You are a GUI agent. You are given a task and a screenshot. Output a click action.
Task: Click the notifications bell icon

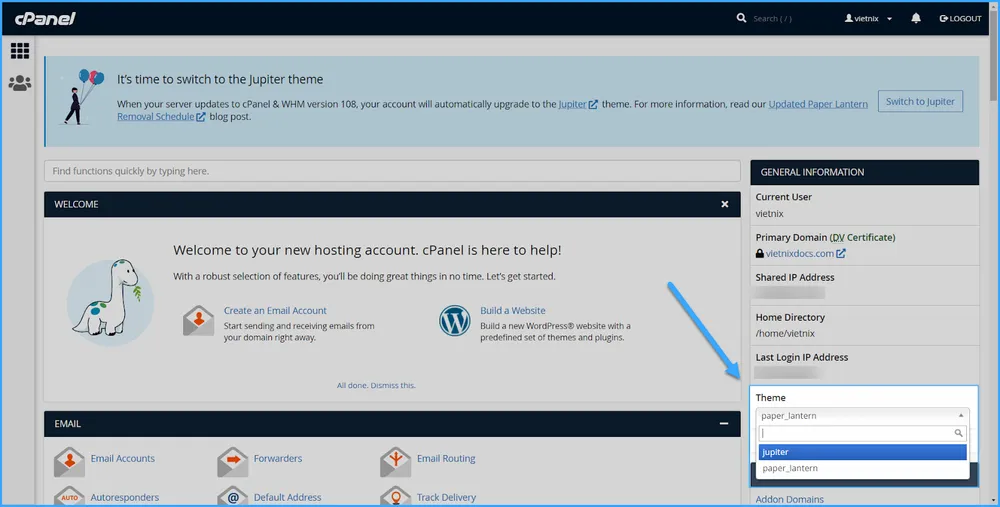(x=916, y=18)
